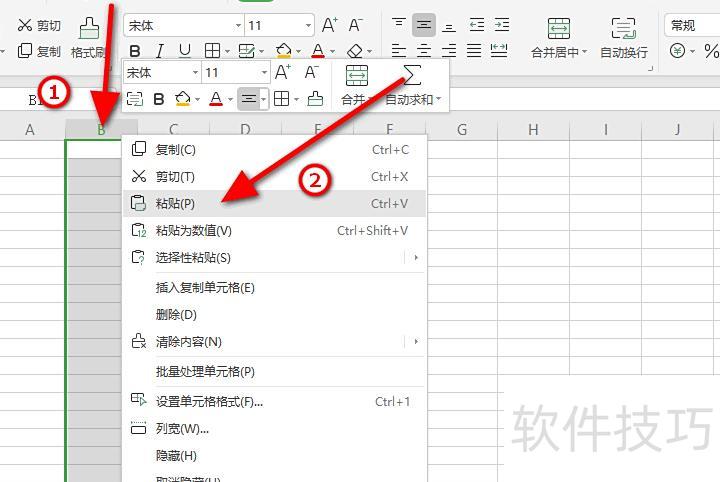The height and width of the screenshot is (482, 720).
Task: Choose 批量处理单元格(P) menu entry
Action: pyautogui.click(x=275, y=371)
